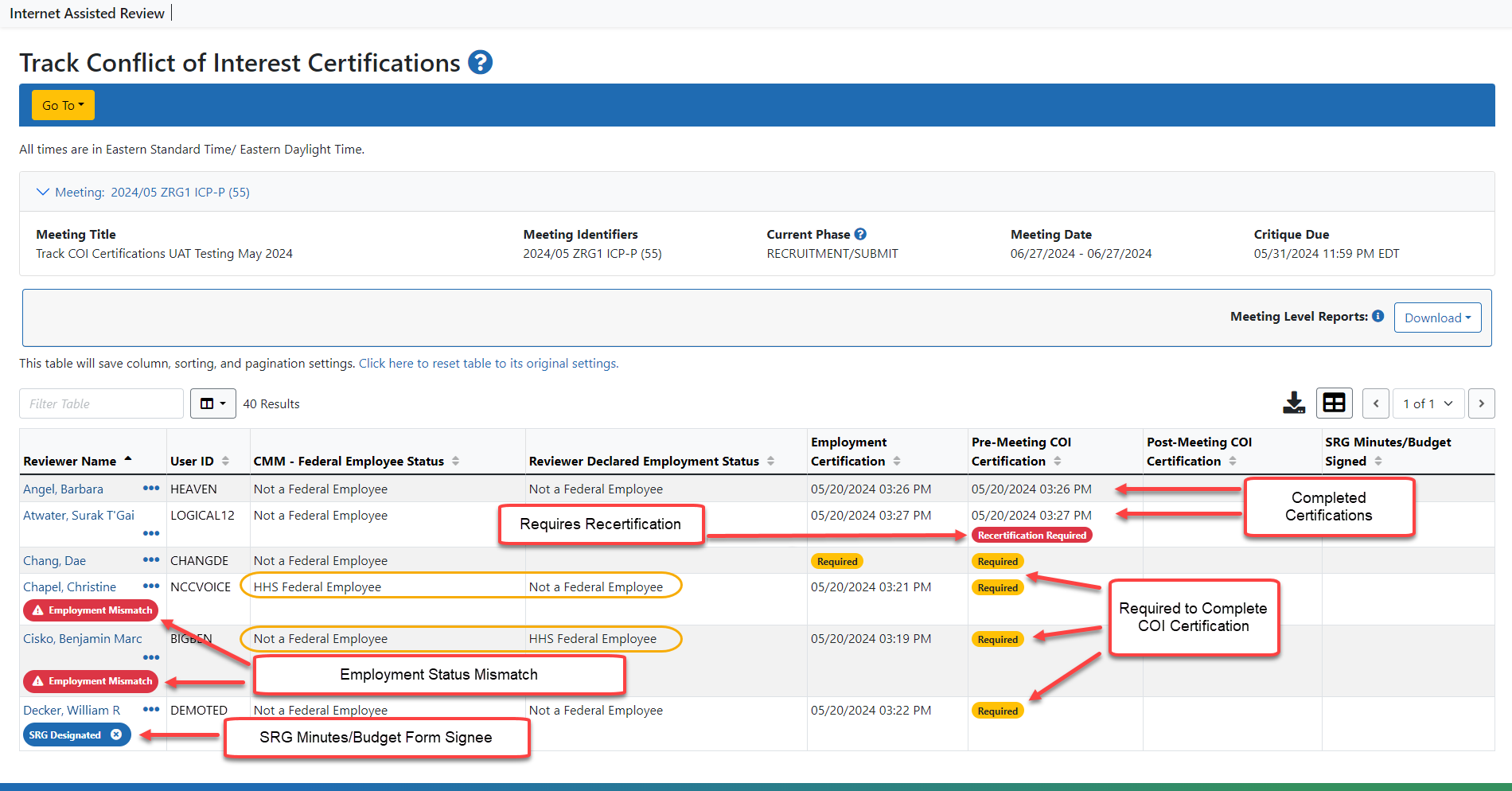The width and height of the screenshot is (1512, 791).
Task: Sort by CMM - Federal Employee Status
Action: (x=356, y=461)
